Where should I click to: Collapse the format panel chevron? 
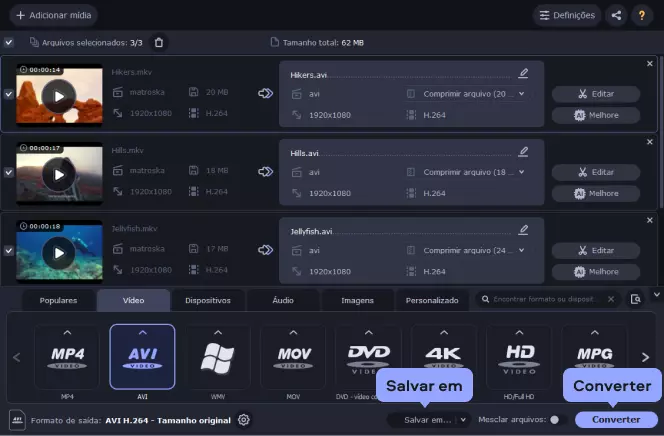click(x=656, y=294)
